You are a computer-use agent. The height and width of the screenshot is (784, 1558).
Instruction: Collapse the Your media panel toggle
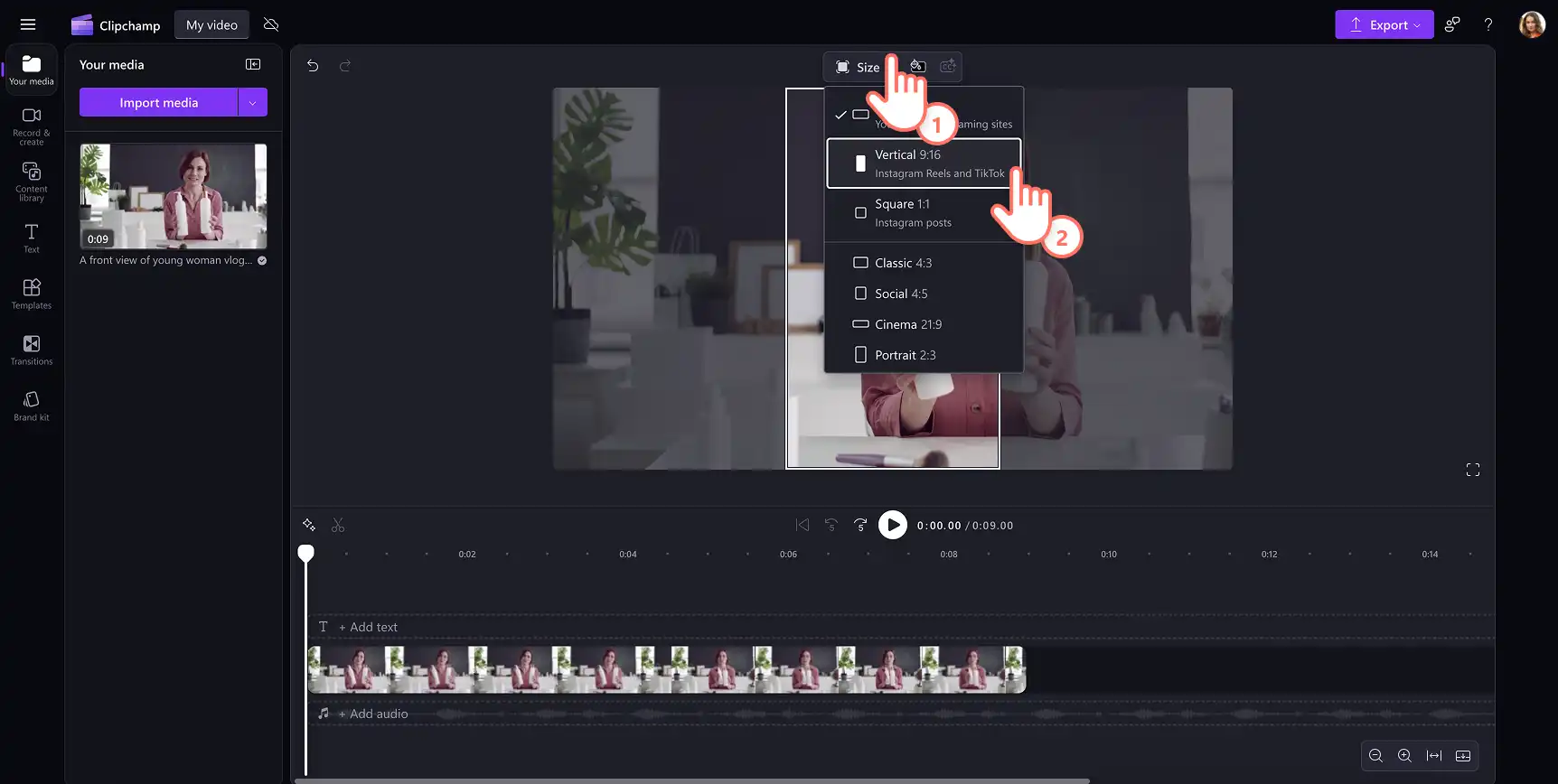coord(253,64)
